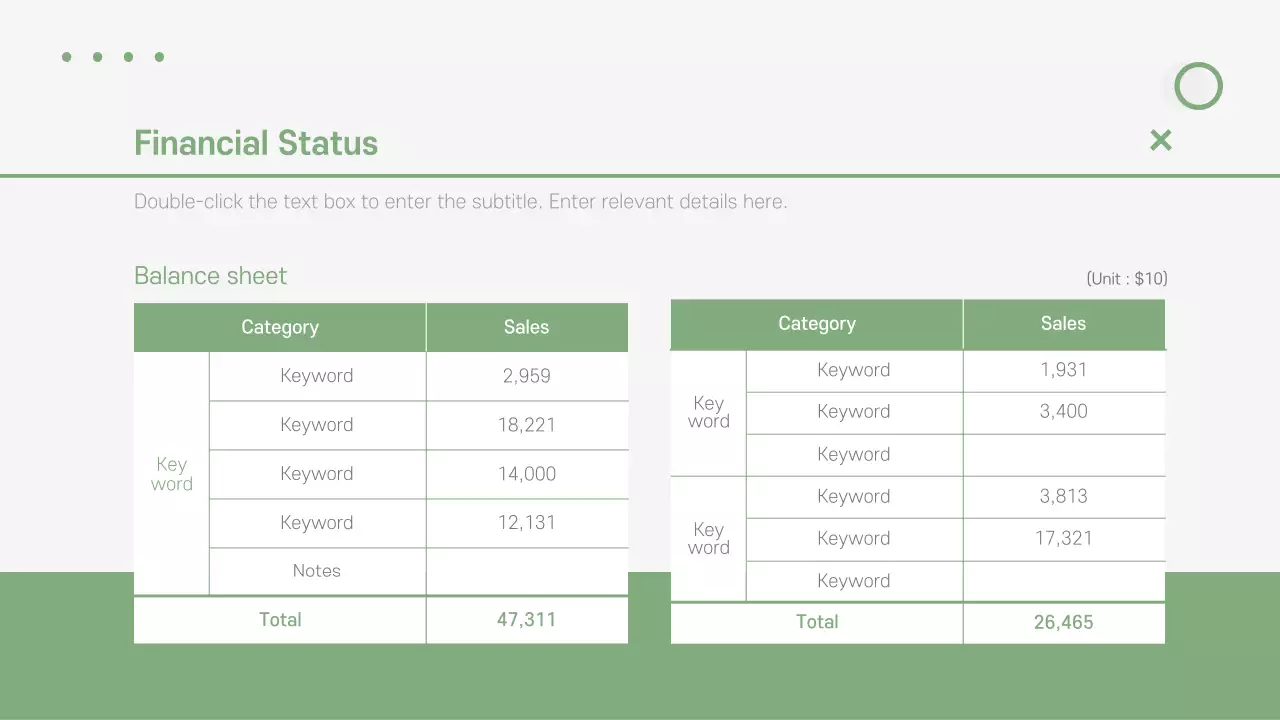1280x720 pixels.
Task: Click the Unit : $10 label
Action: pos(1126,279)
